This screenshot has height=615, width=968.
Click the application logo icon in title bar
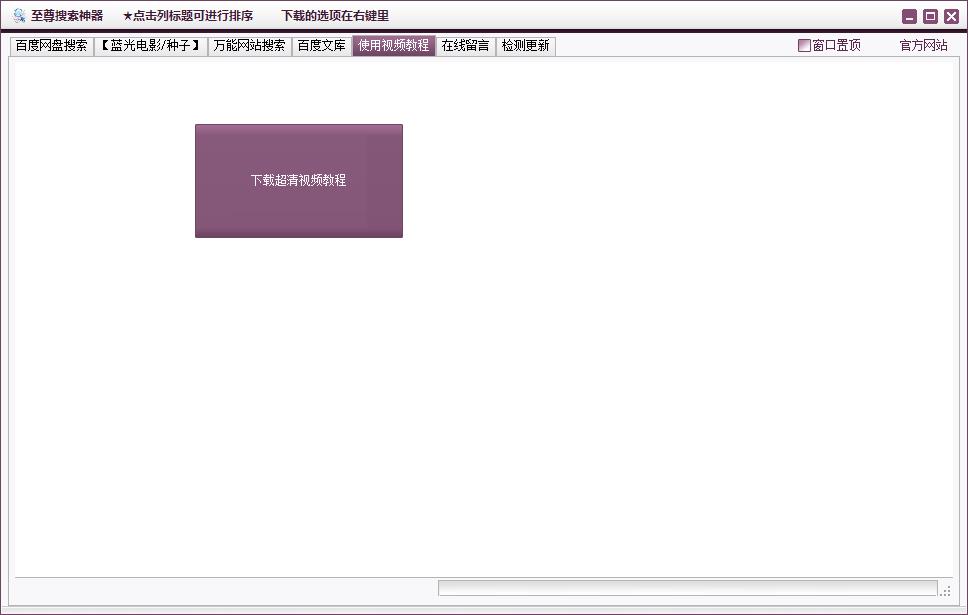tap(16, 15)
